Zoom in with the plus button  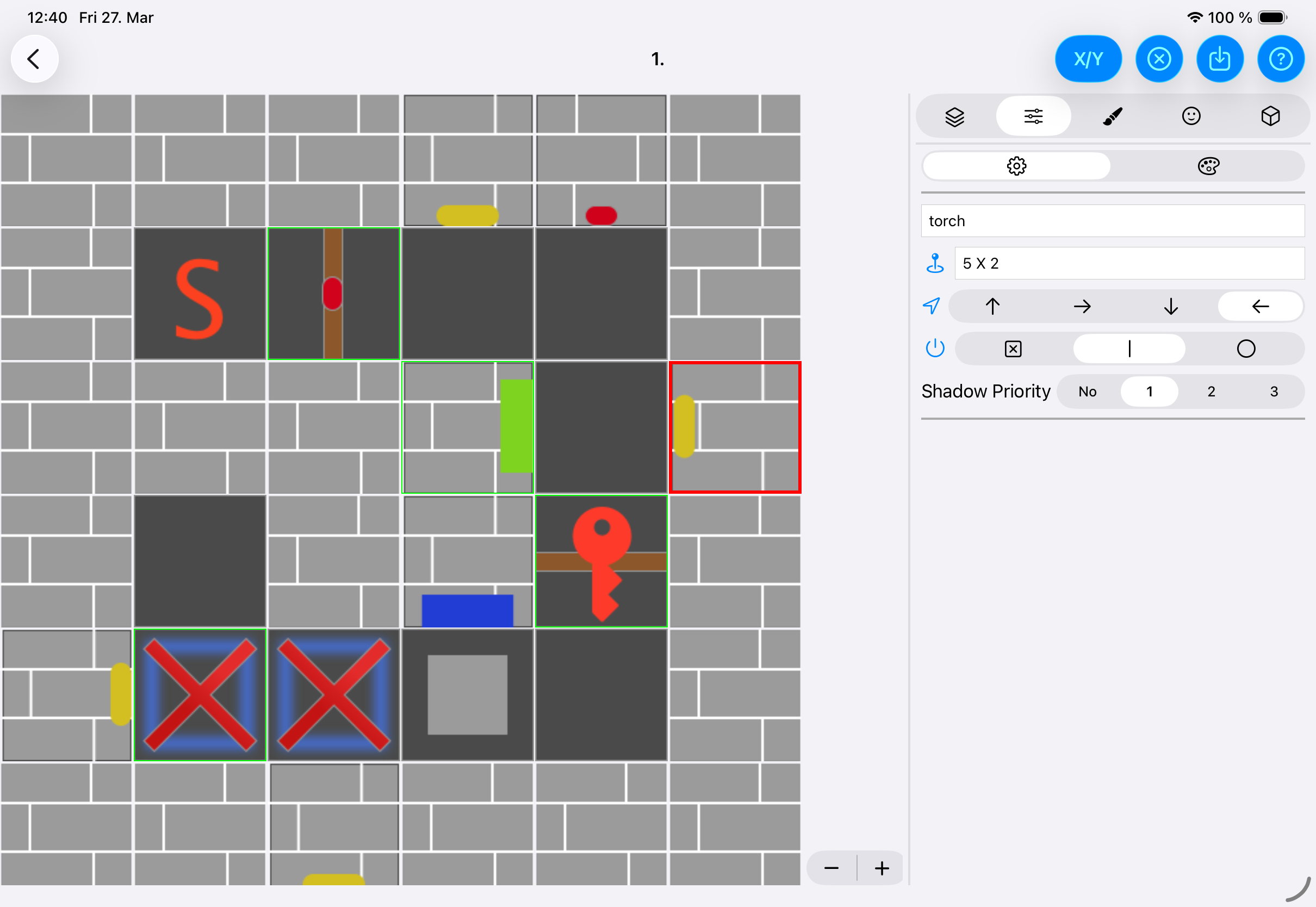(x=882, y=868)
